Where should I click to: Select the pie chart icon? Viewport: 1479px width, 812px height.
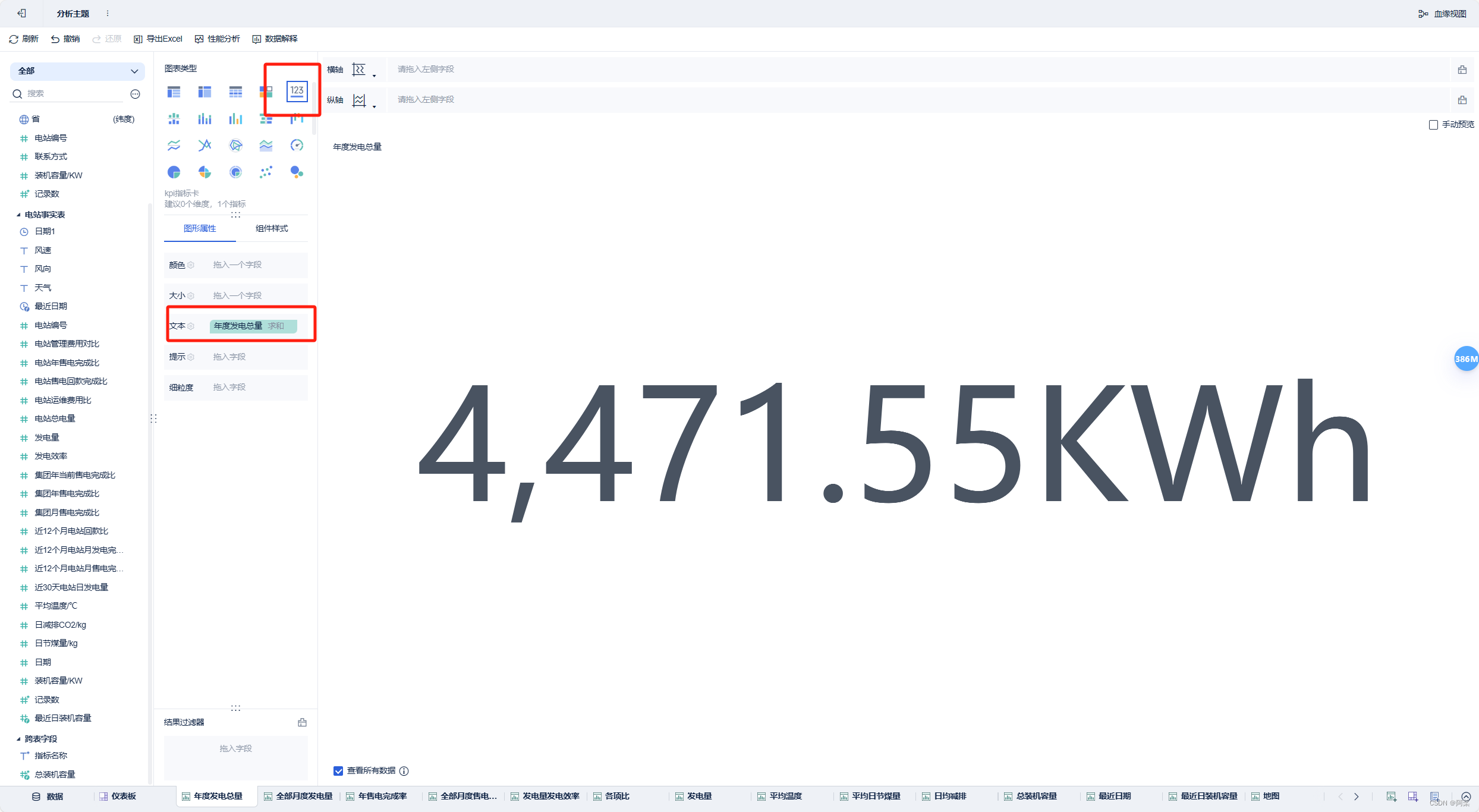(x=174, y=172)
